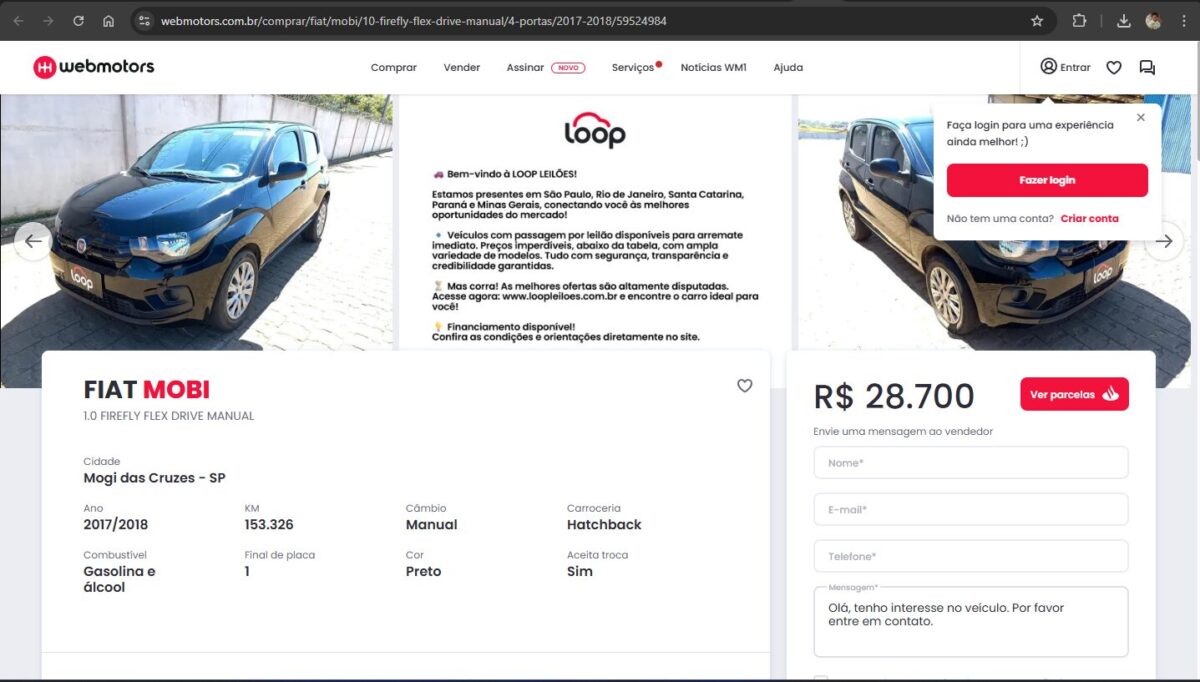Click the R$ 28.700 price

(x=894, y=396)
